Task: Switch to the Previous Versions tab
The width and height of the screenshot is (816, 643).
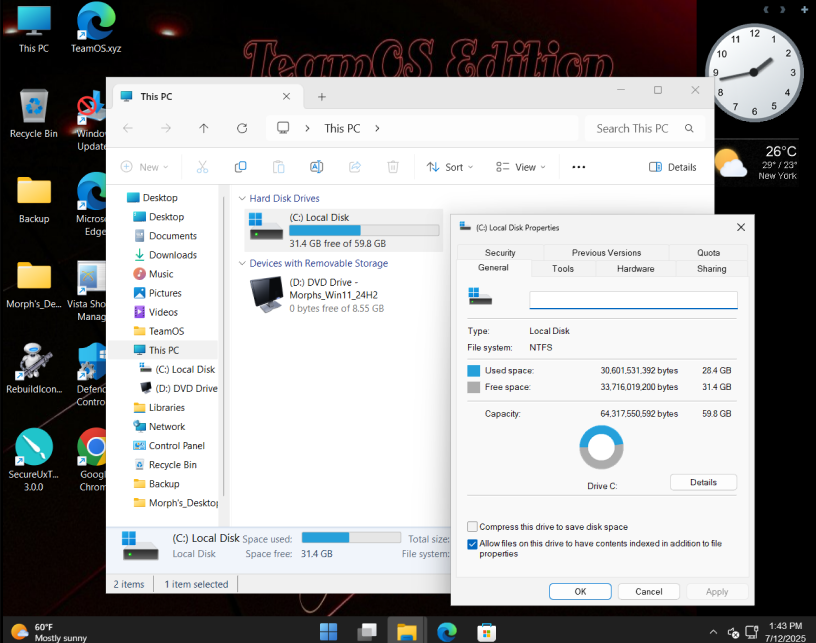Action: coord(606,253)
